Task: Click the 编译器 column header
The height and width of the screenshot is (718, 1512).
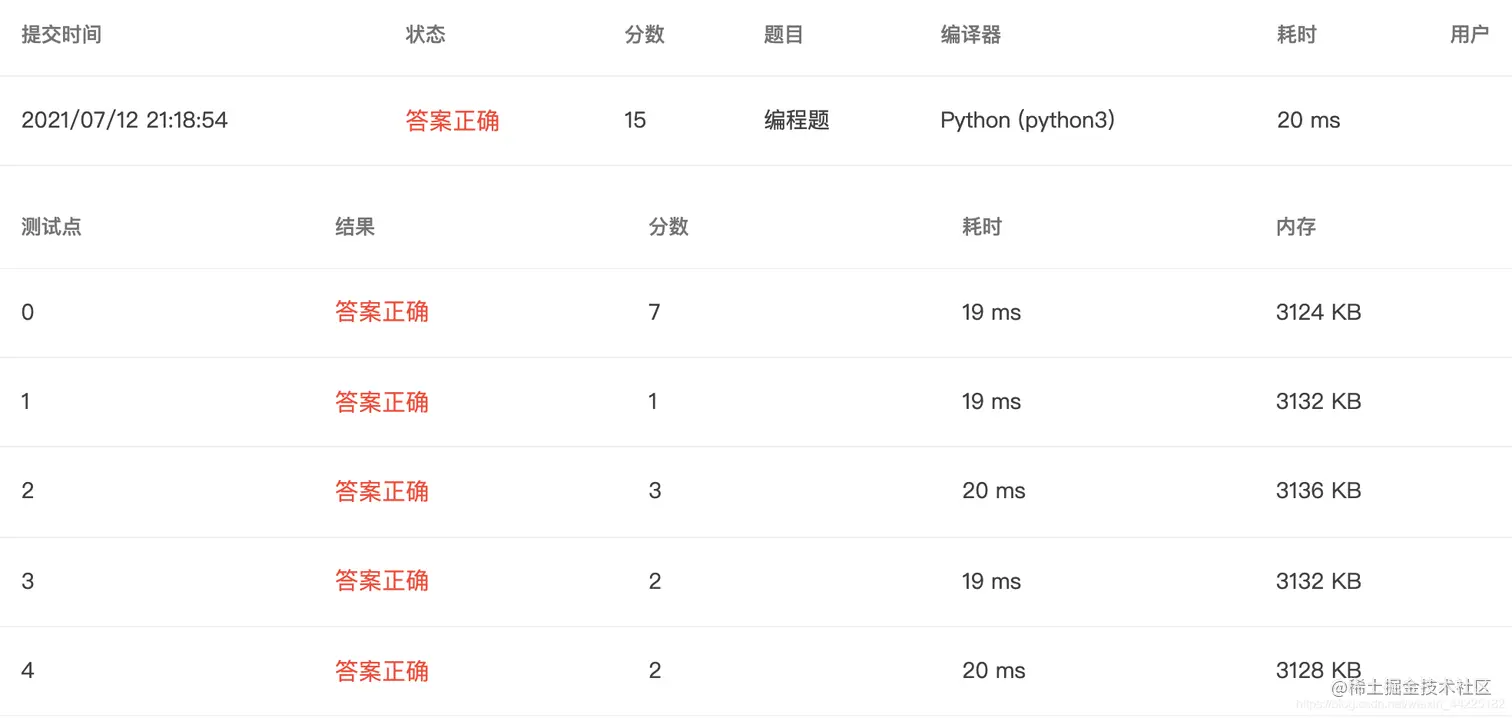Action: (x=970, y=35)
